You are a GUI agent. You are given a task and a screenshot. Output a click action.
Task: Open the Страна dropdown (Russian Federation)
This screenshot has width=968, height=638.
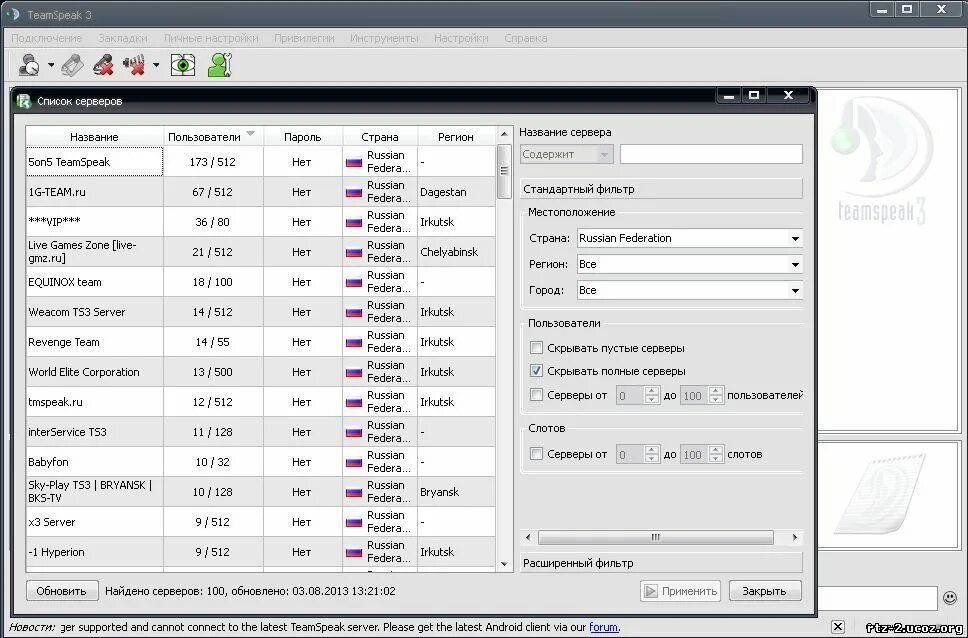(690, 238)
